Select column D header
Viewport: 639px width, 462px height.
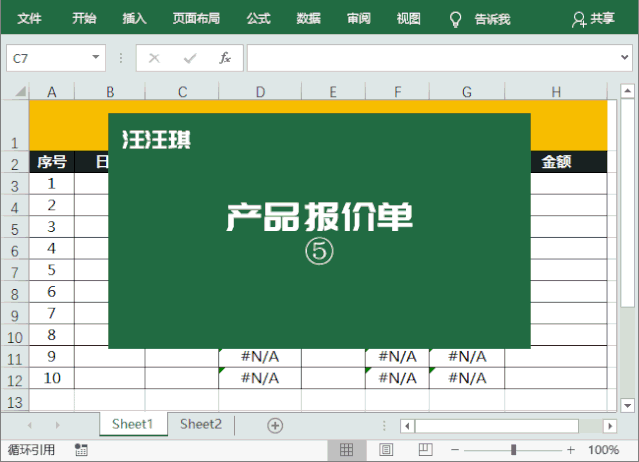(260, 92)
